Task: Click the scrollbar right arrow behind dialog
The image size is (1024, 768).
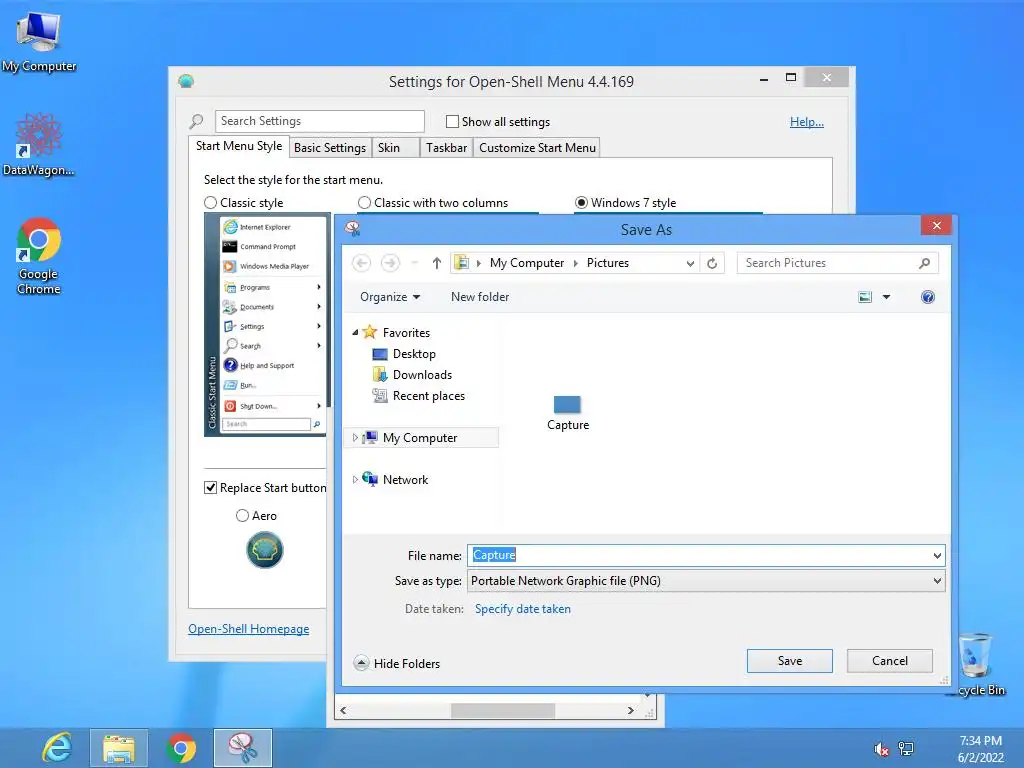Action: click(630, 711)
